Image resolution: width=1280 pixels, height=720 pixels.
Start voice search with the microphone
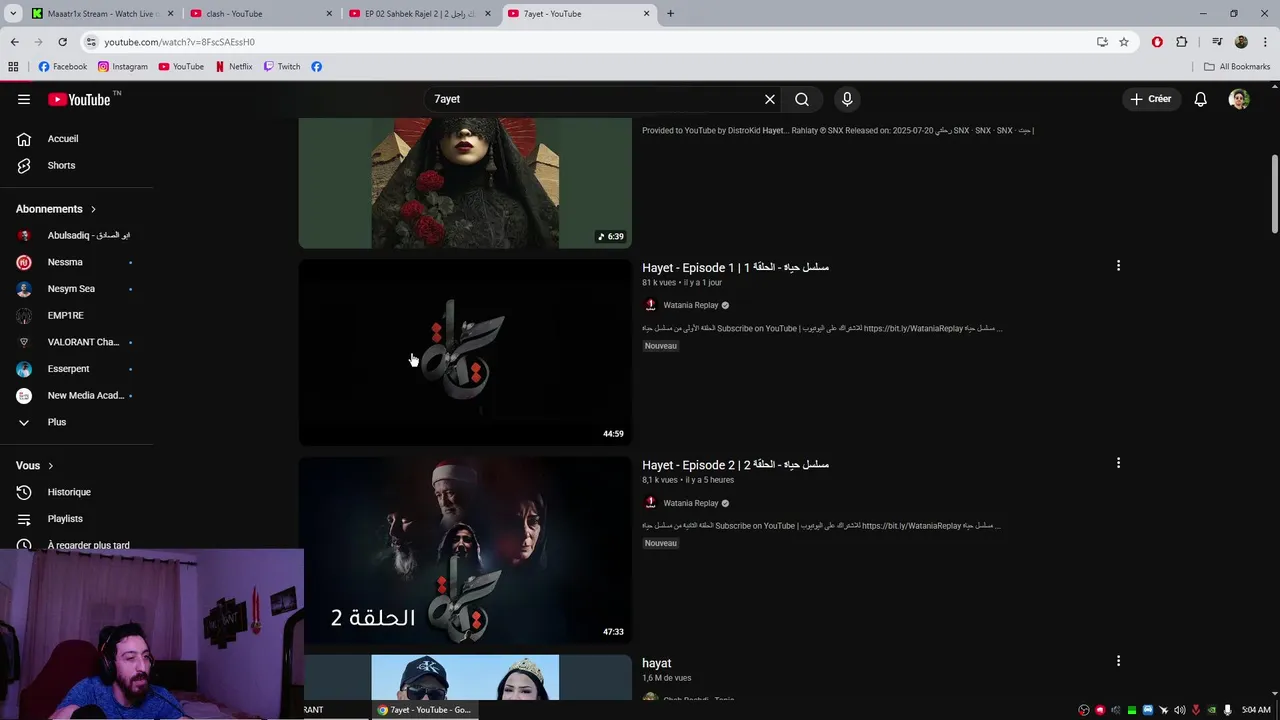pos(847,99)
